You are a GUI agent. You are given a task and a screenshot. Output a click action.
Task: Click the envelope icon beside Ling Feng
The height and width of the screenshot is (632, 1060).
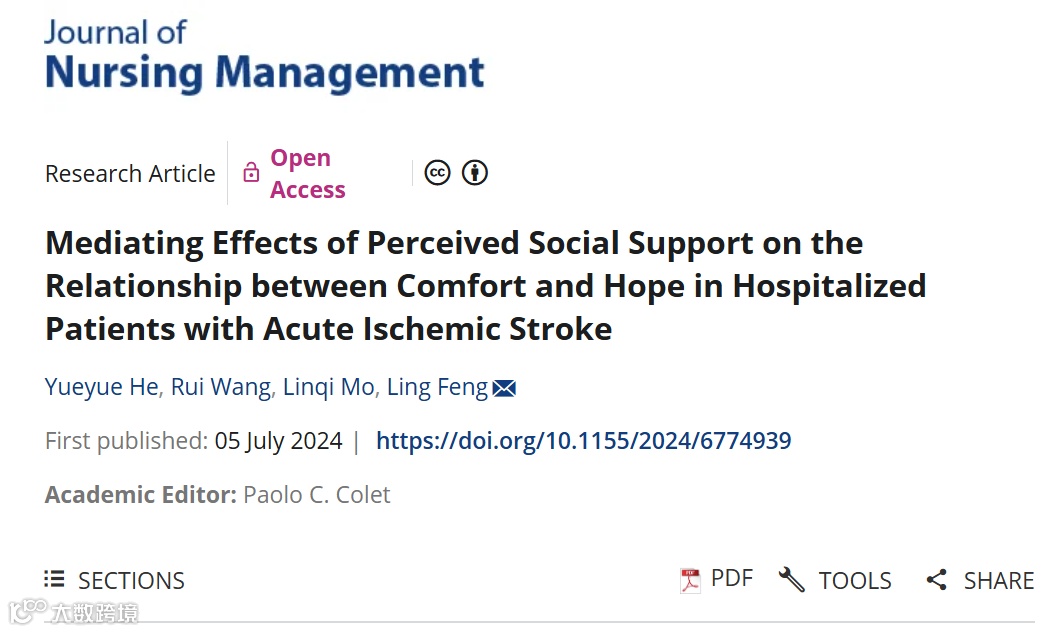(504, 388)
